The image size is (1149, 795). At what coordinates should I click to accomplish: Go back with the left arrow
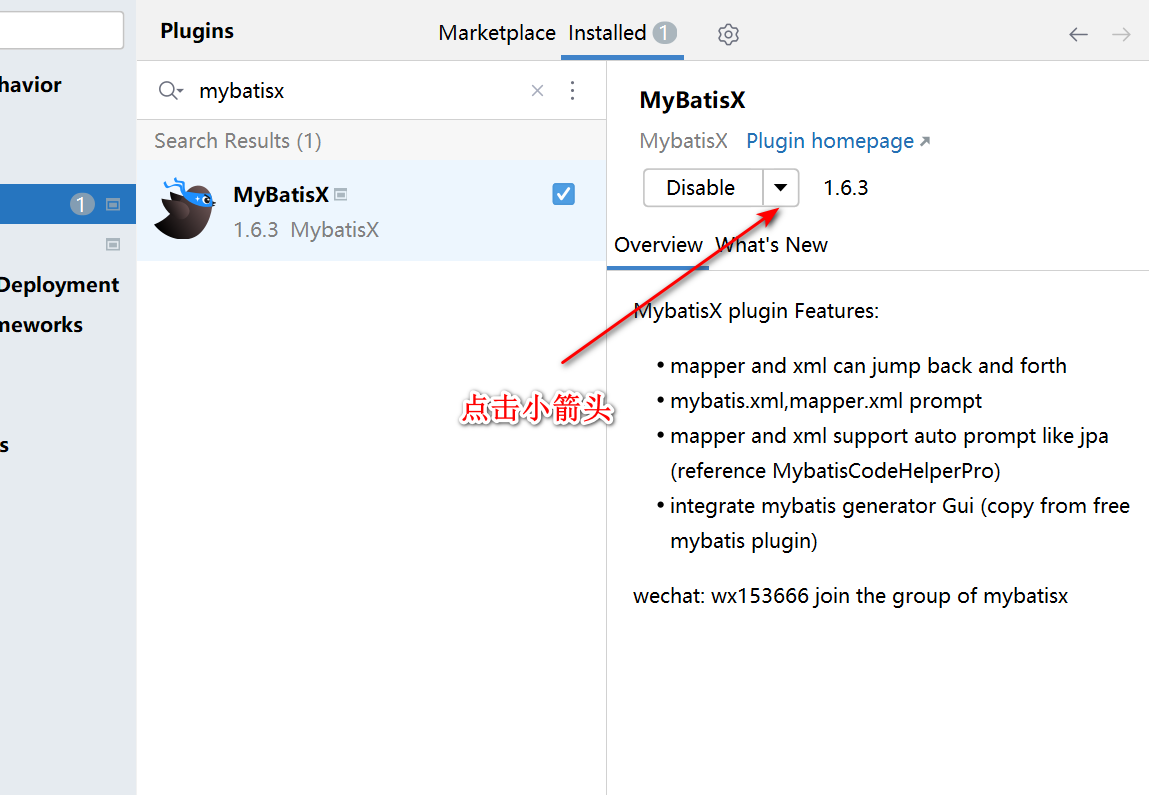coord(1078,34)
